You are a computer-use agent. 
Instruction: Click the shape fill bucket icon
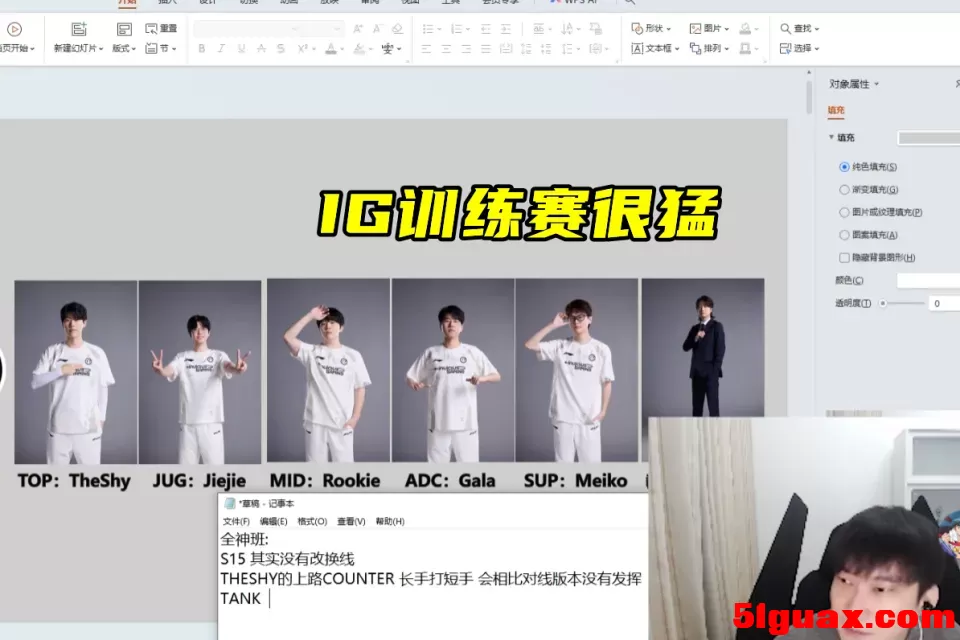click(745, 28)
